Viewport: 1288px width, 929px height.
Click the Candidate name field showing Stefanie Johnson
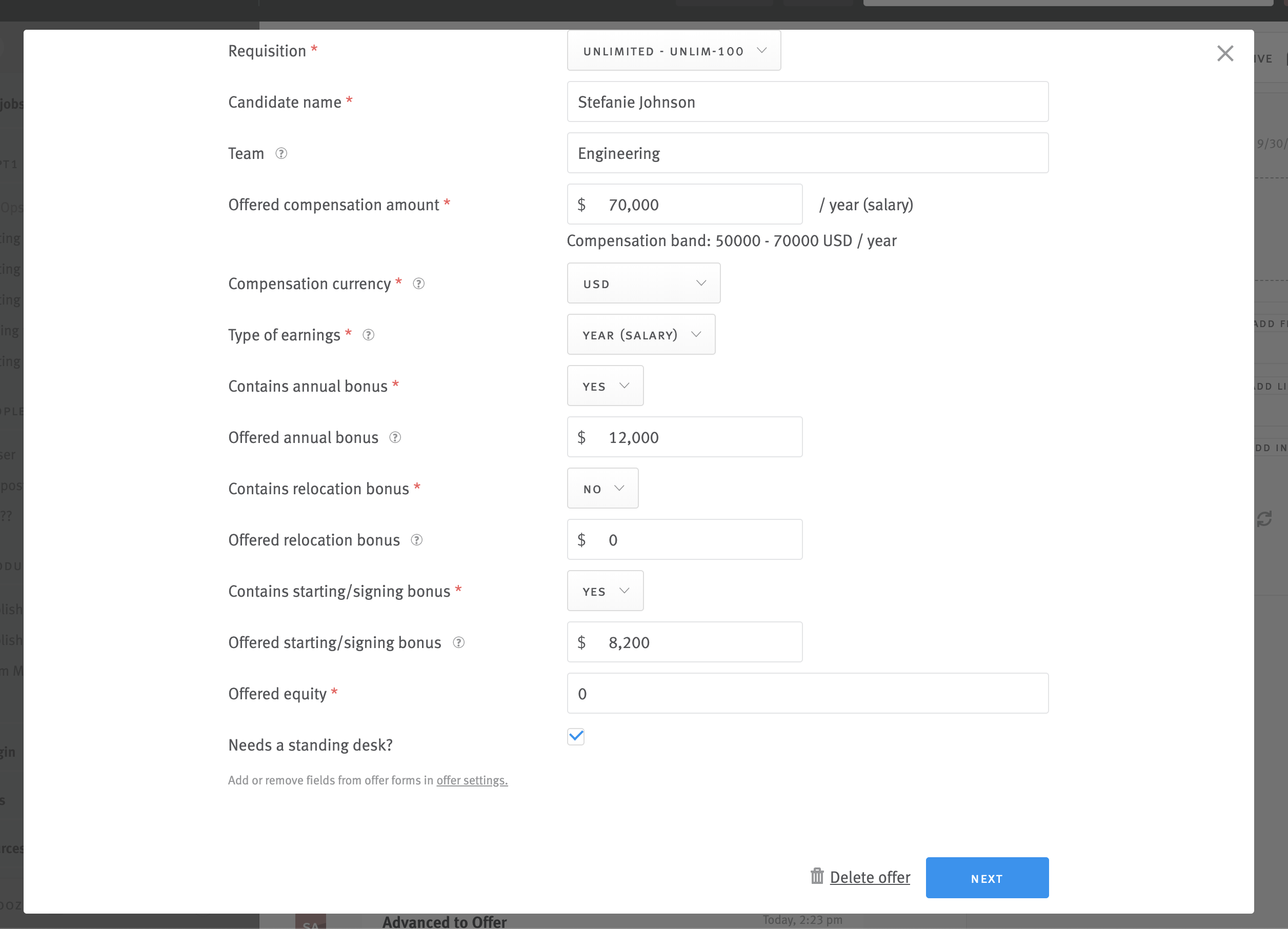(x=807, y=102)
